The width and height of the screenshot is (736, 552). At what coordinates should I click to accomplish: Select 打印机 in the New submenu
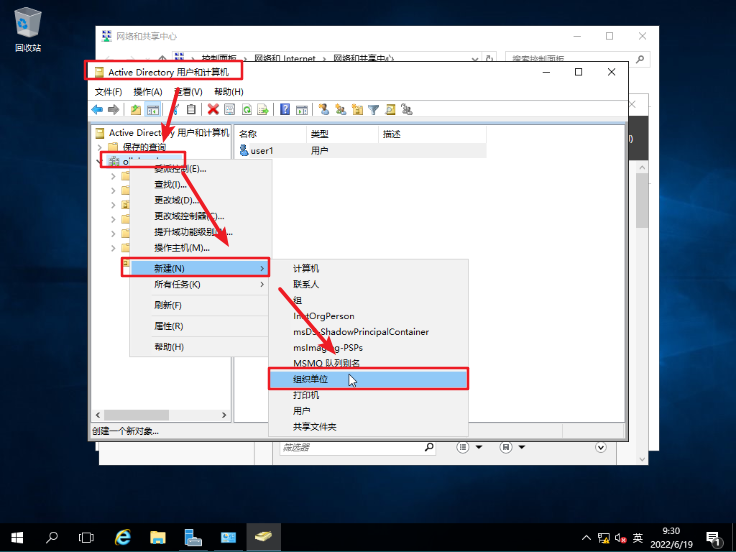pos(368,395)
